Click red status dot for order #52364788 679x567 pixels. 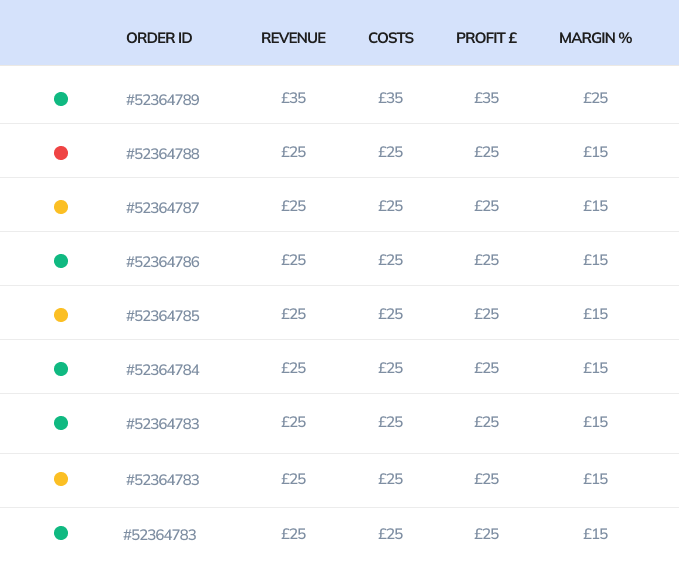61,153
